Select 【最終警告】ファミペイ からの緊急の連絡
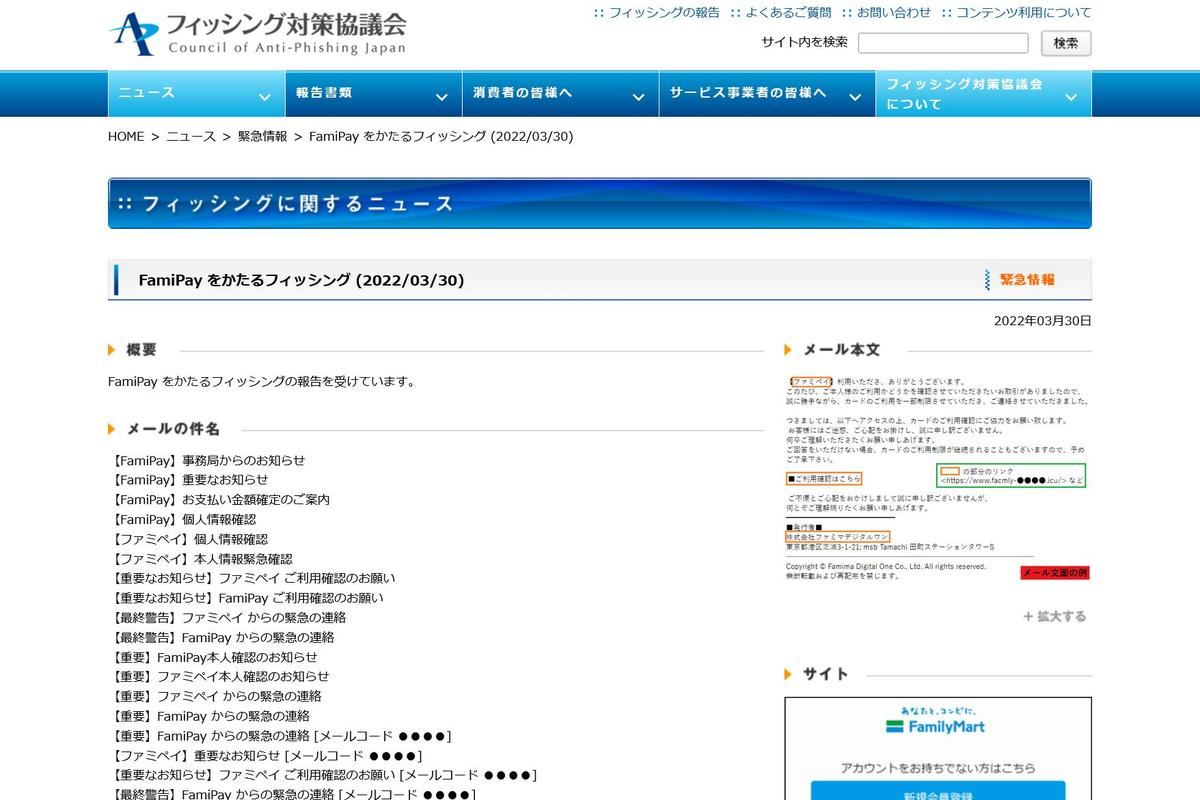Viewport: 1200px width, 800px height. click(x=228, y=618)
